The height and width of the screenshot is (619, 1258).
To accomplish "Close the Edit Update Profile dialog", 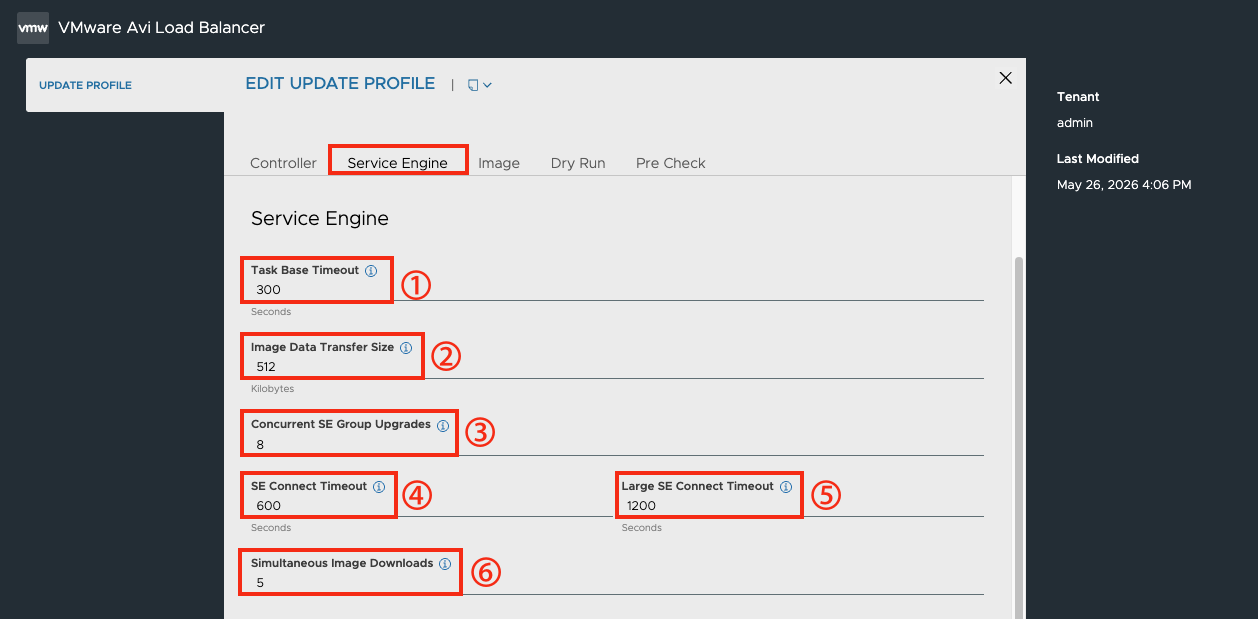I will pyautogui.click(x=1006, y=78).
